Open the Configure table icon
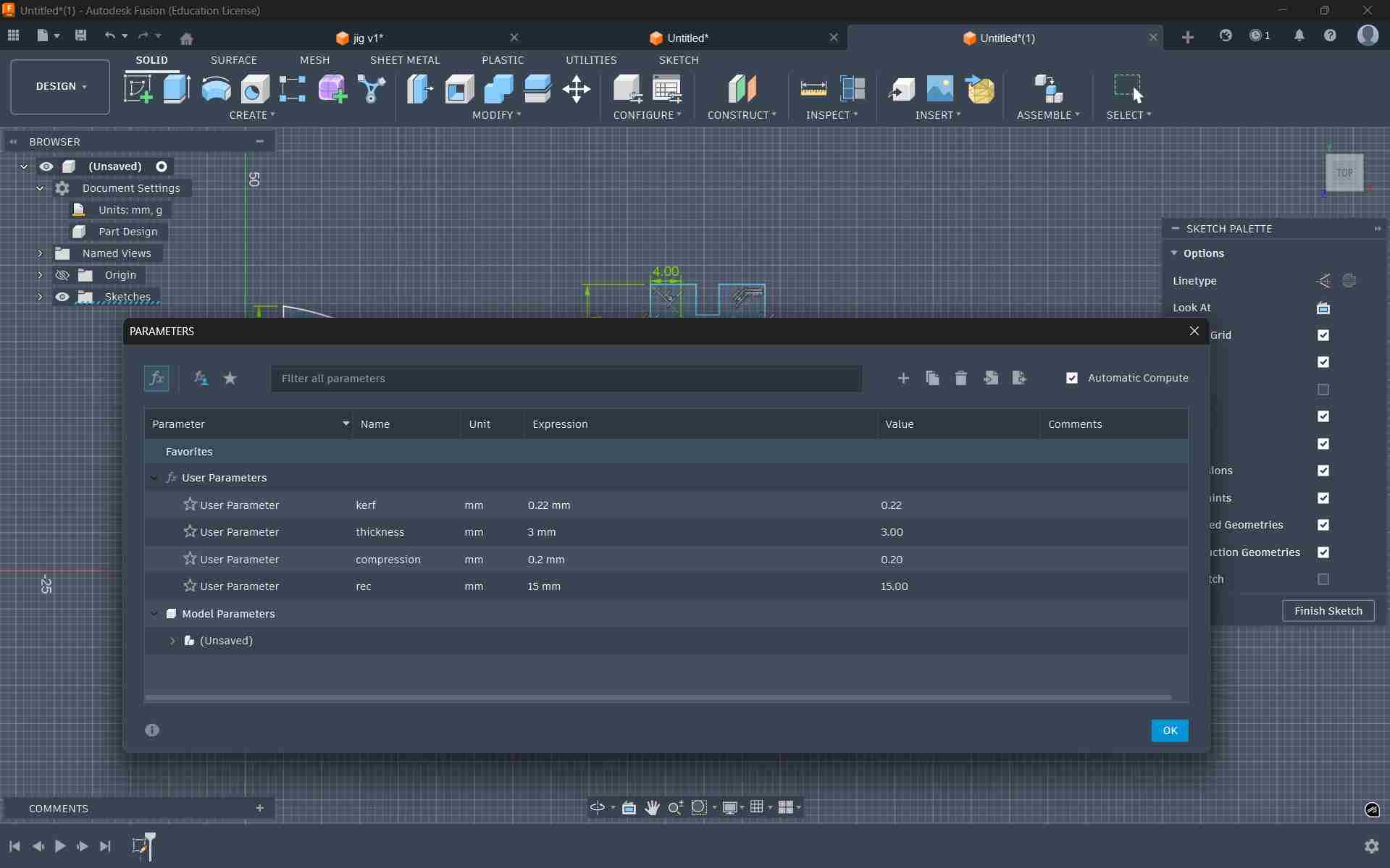 point(666,89)
